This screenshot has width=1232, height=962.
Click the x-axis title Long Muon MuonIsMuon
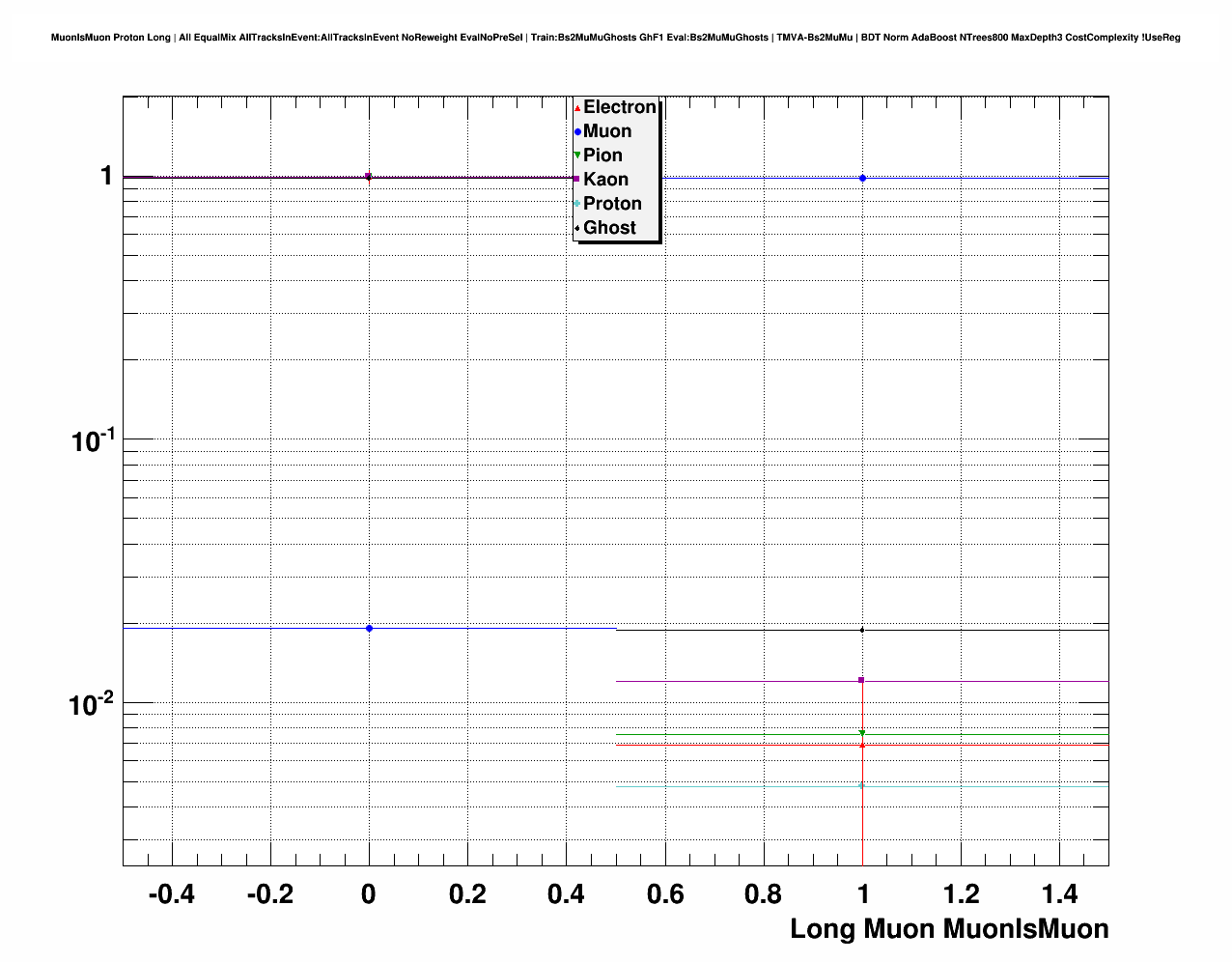949,929
